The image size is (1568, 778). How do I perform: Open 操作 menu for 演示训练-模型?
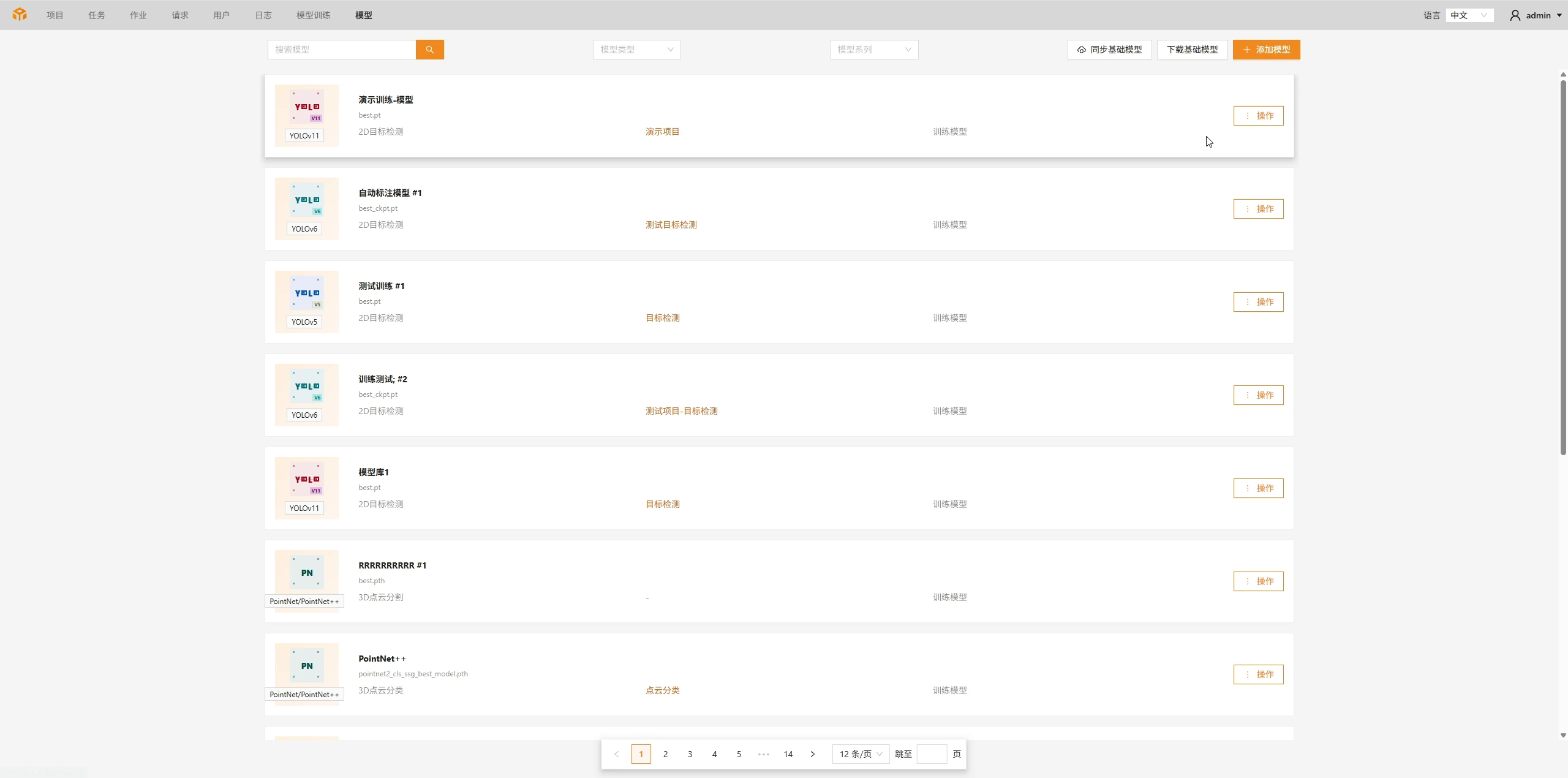1258,116
